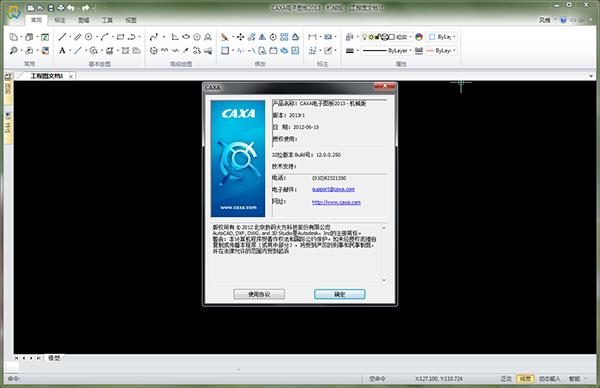Switch to the 视图 ribbon tab
Viewport: 600px width, 388px height.
131,20
